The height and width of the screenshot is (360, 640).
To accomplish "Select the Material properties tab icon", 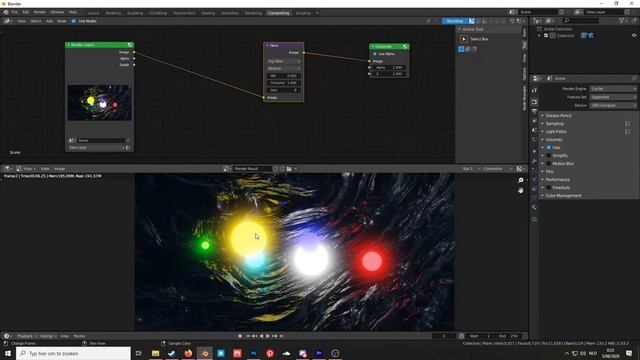I will (534, 207).
